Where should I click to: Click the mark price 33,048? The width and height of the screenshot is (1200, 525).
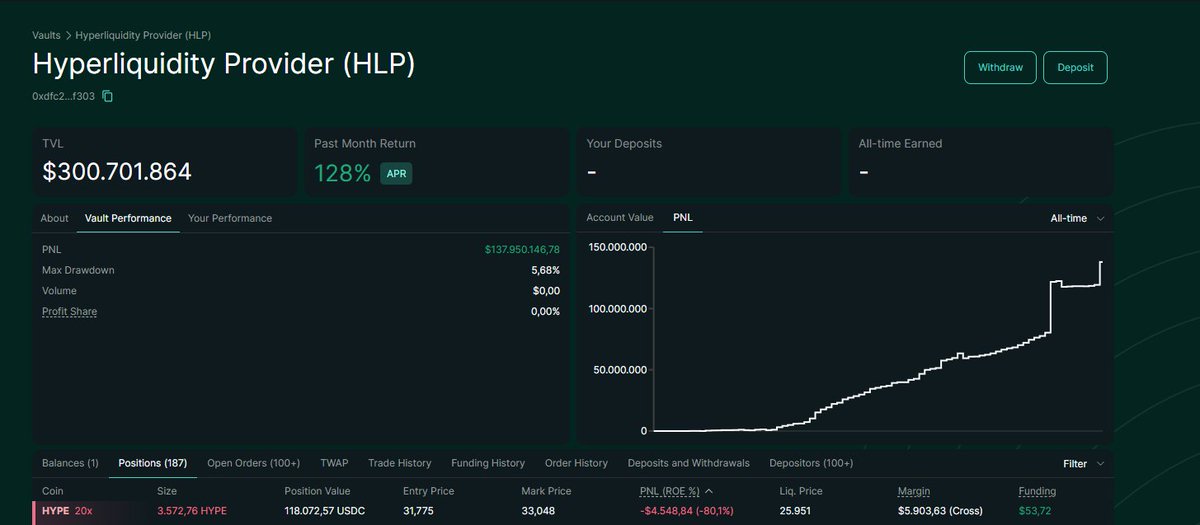(x=539, y=511)
